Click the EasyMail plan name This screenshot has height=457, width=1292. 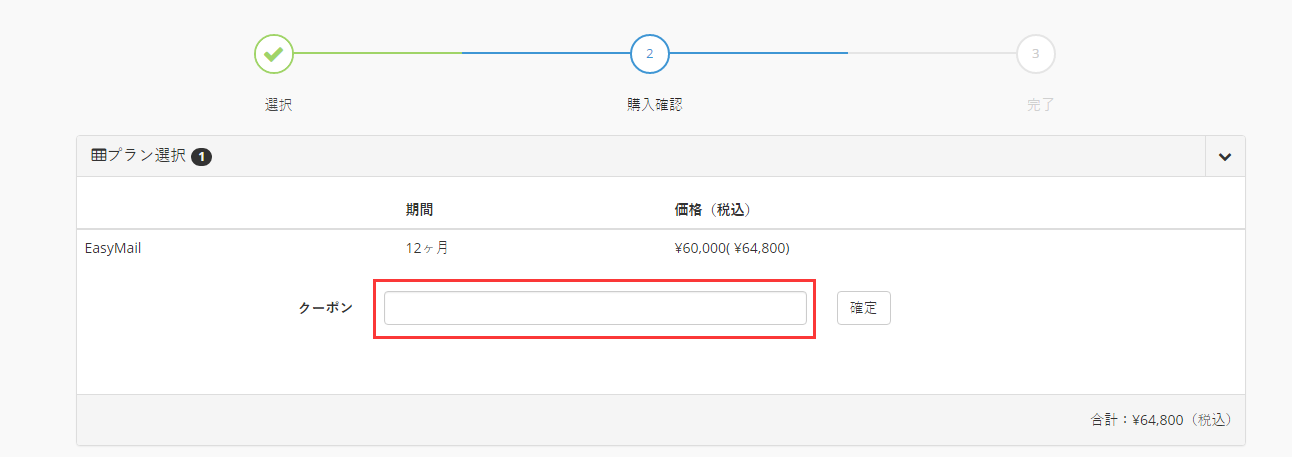pyautogui.click(x=113, y=248)
